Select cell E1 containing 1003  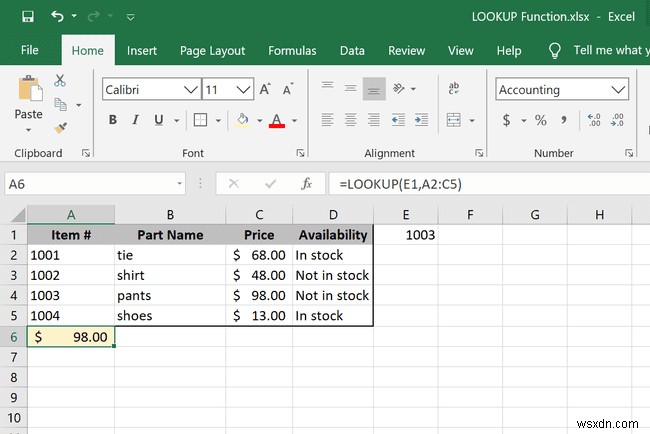[405, 235]
